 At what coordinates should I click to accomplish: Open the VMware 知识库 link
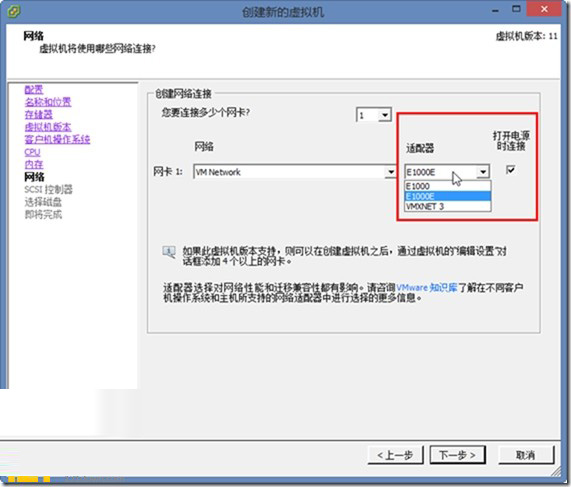click(426, 288)
